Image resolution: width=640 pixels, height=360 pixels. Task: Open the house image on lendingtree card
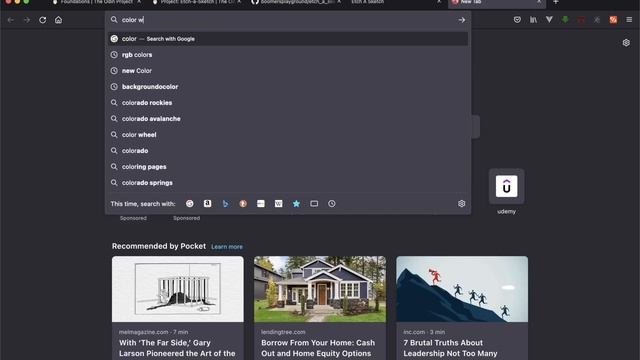[x=320, y=289]
